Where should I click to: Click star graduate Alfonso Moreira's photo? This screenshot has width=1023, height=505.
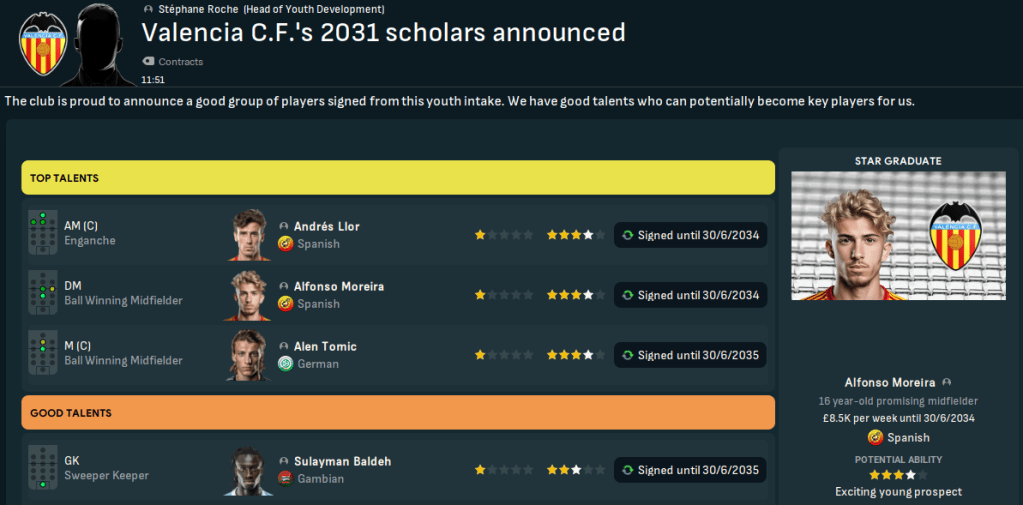pos(898,236)
